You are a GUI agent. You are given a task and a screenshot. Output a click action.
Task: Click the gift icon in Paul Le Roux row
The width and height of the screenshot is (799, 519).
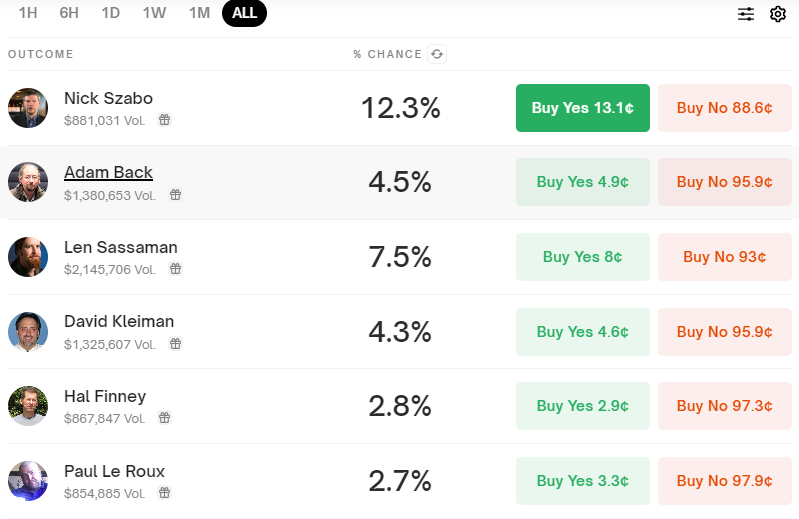[x=164, y=493]
